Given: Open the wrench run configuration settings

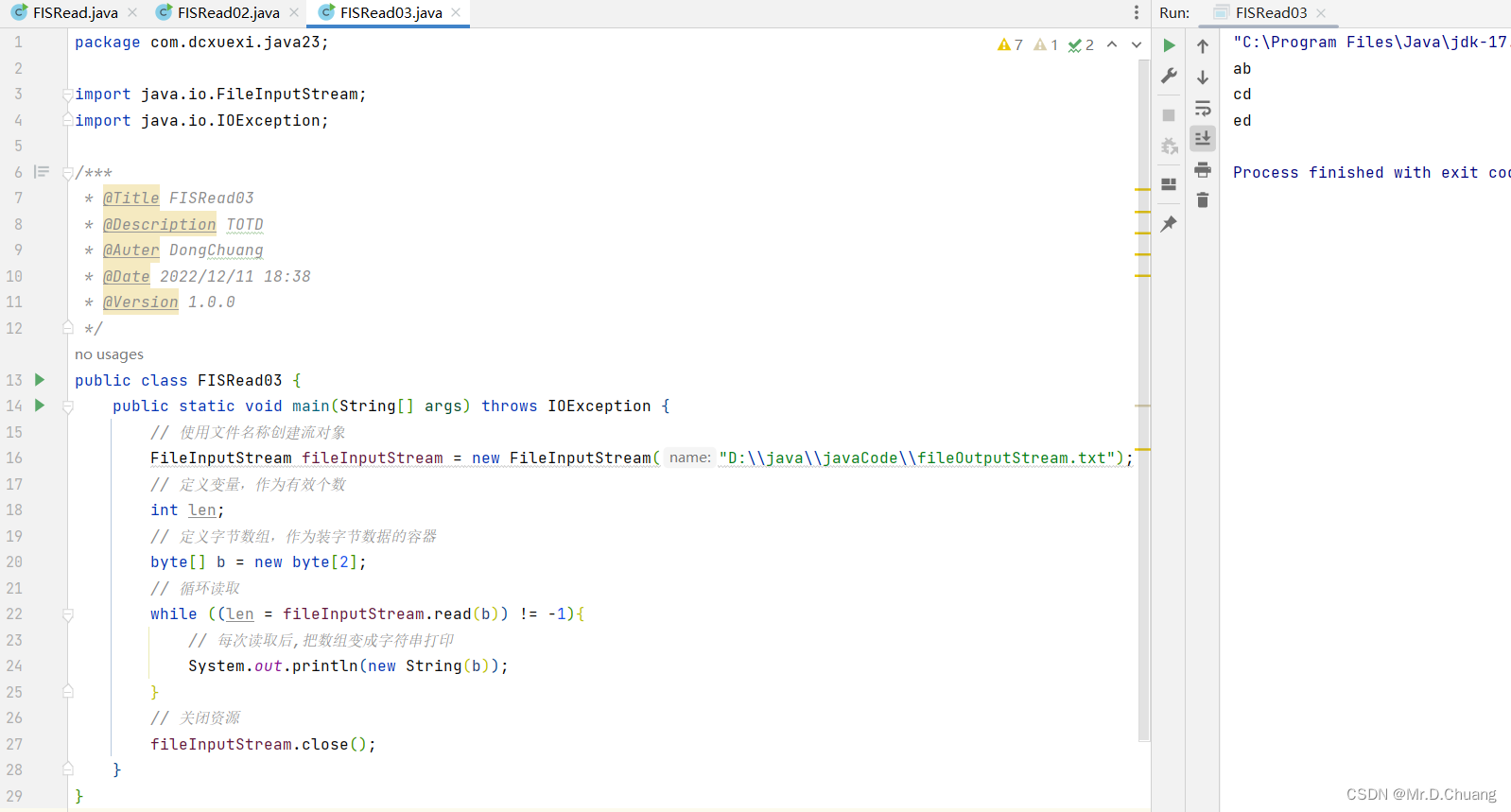Looking at the screenshot, I should point(1169,76).
